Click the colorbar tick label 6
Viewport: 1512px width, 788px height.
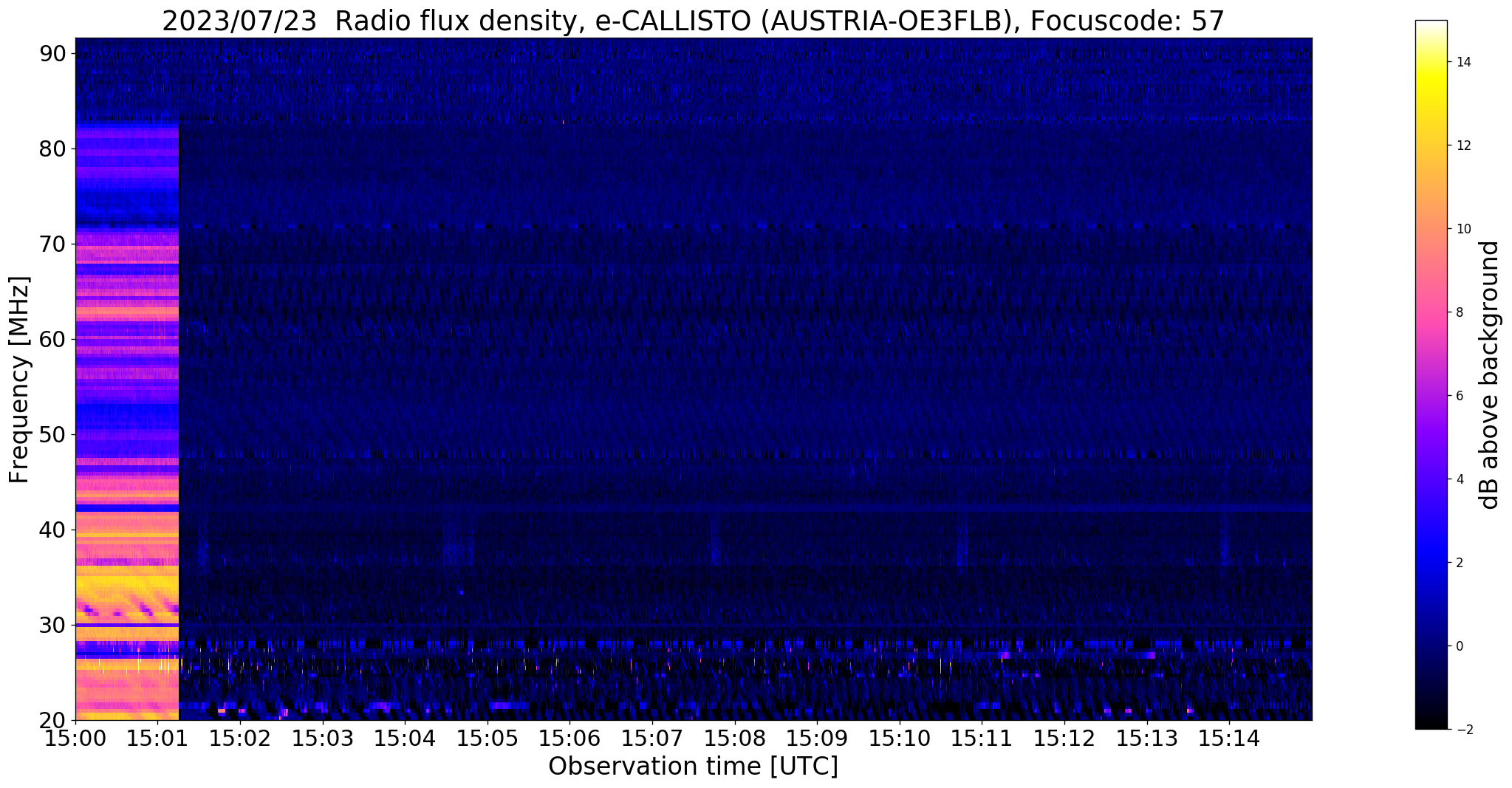point(1459,396)
